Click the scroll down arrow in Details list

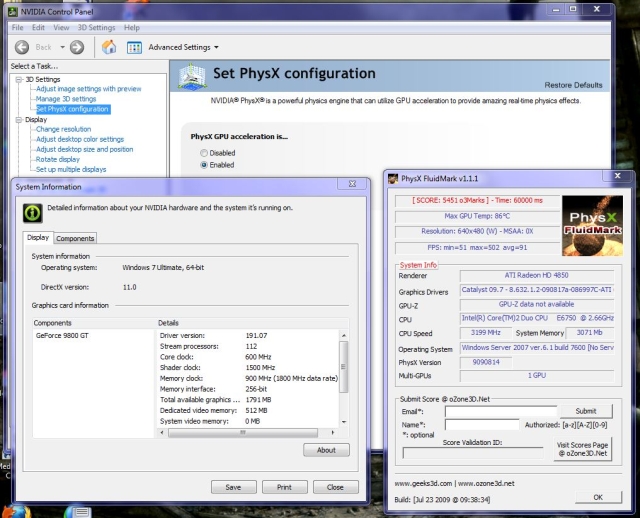(x=344, y=422)
